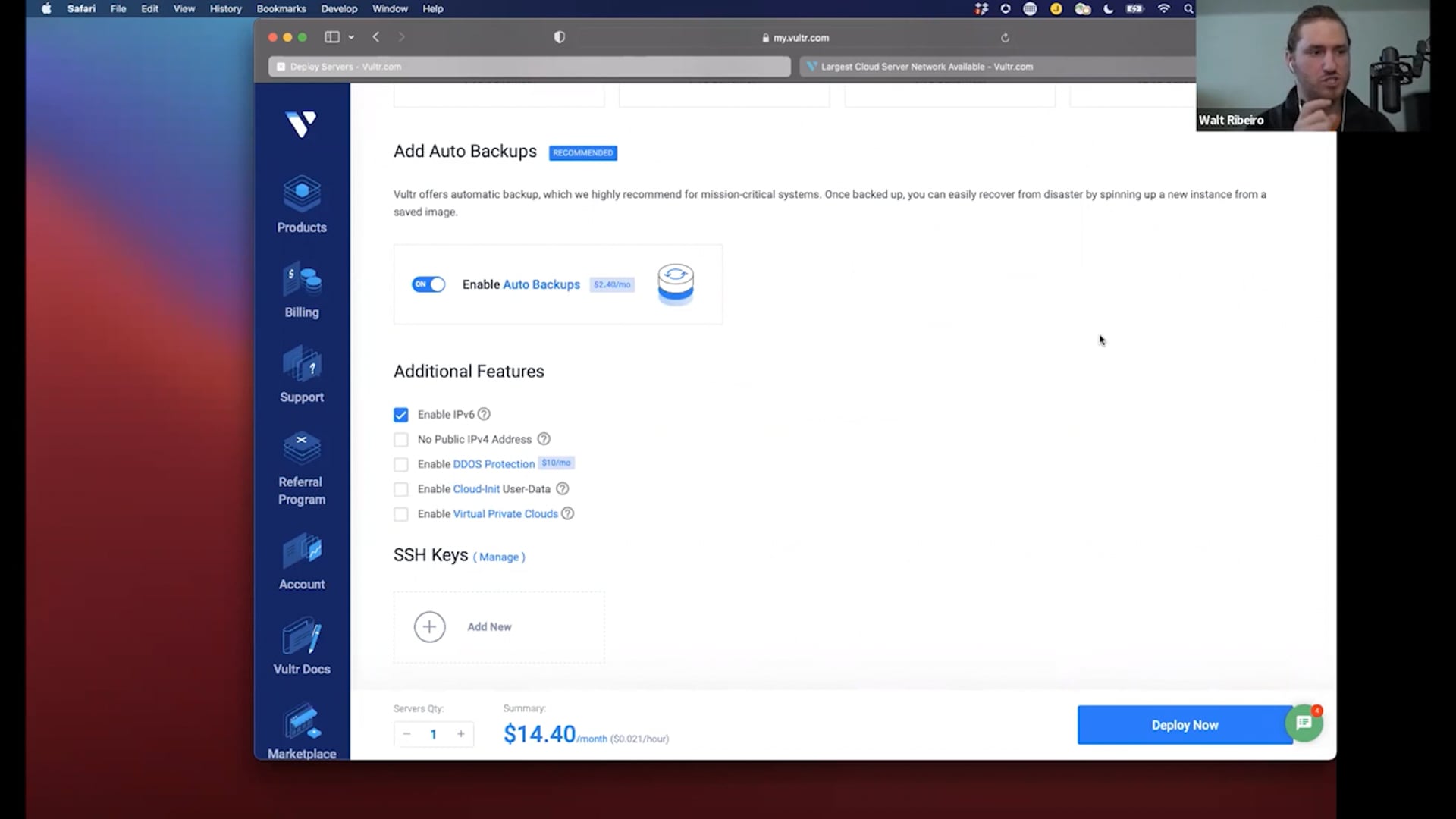Decrease servers quantity with minus

[407, 734]
